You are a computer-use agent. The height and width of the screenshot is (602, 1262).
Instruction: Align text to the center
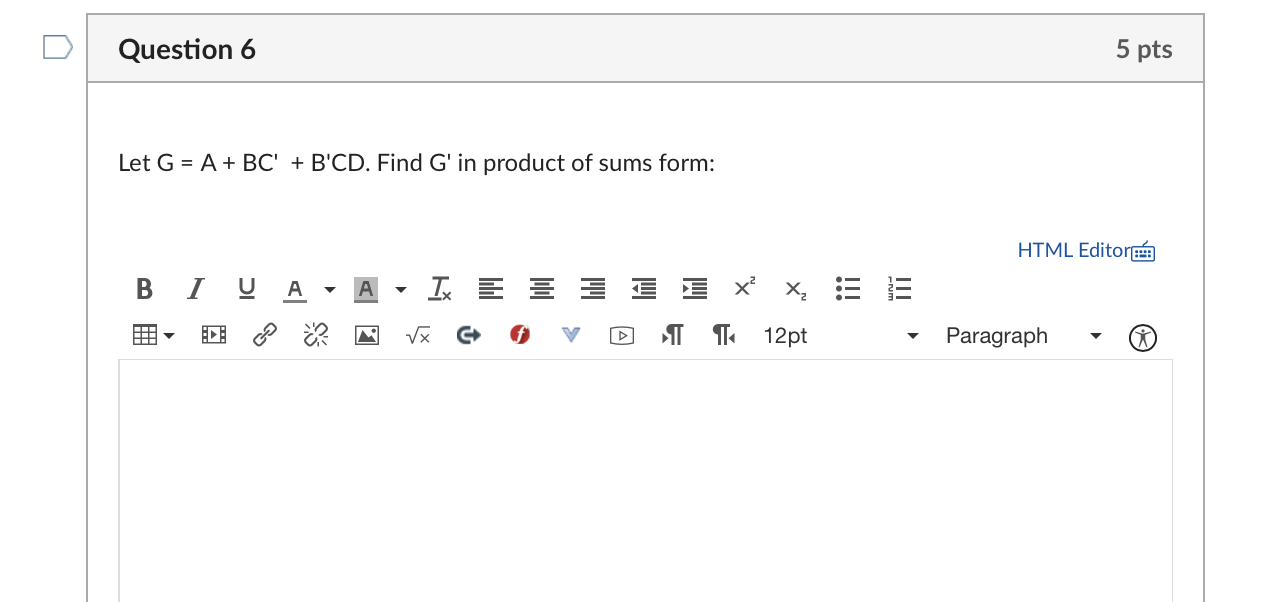pos(541,289)
